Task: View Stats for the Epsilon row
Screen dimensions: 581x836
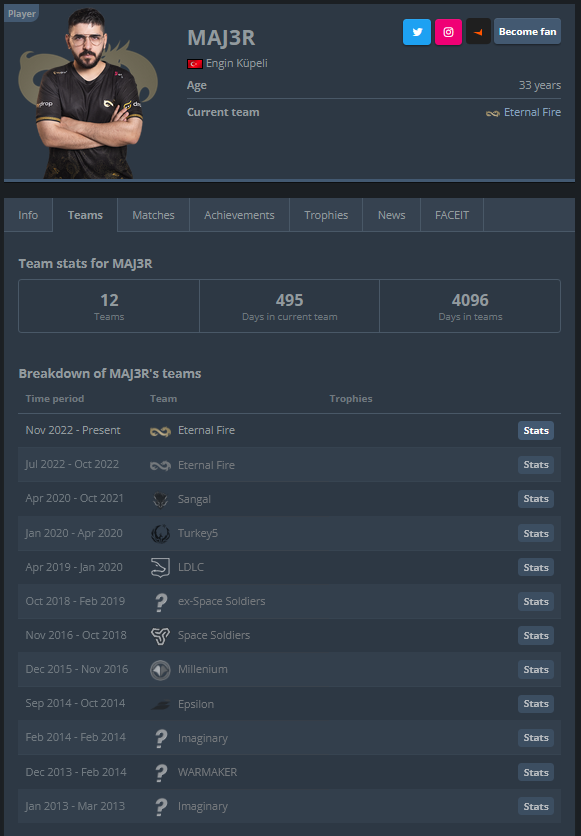Action: (536, 704)
